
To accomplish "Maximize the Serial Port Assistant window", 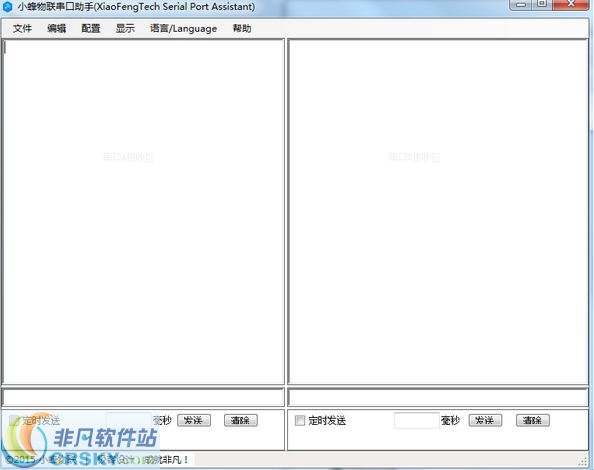I will (542, 4).
